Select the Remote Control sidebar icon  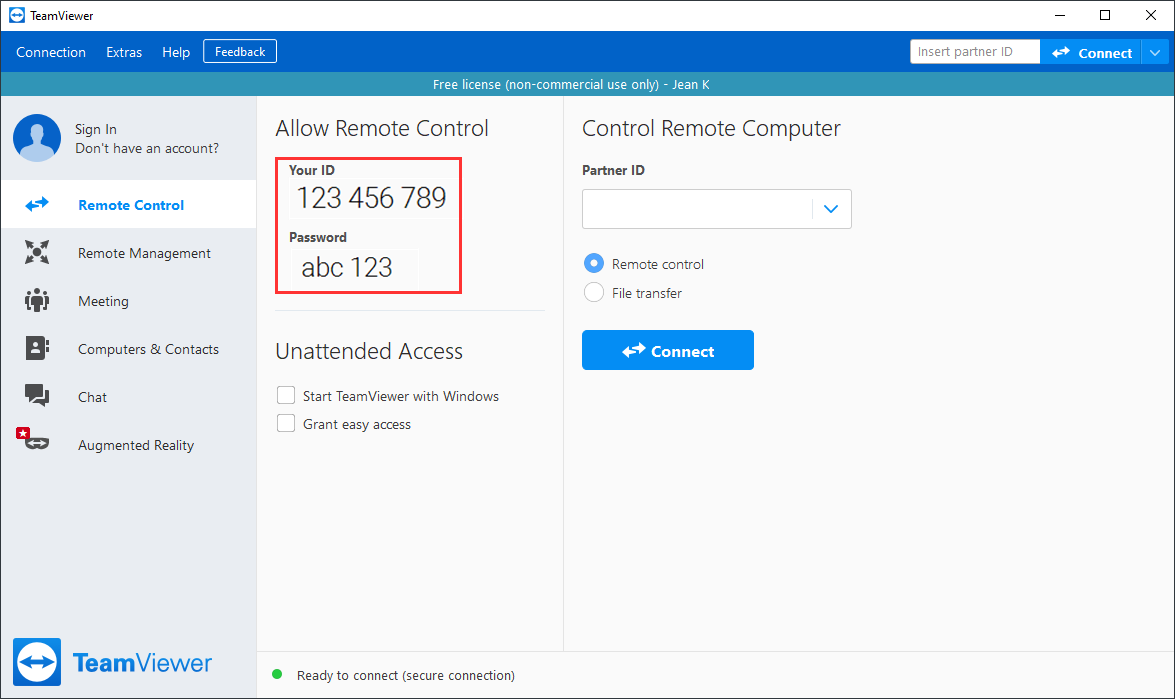pyautogui.click(x=37, y=204)
